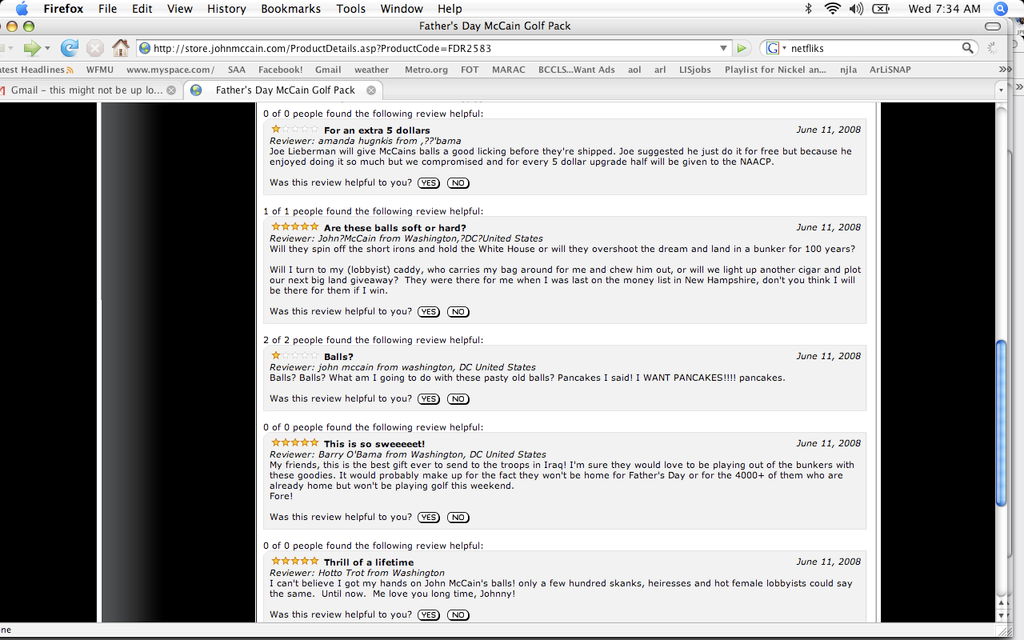
Task: Open the LISjobs bookmark
Action: point(695,69)
